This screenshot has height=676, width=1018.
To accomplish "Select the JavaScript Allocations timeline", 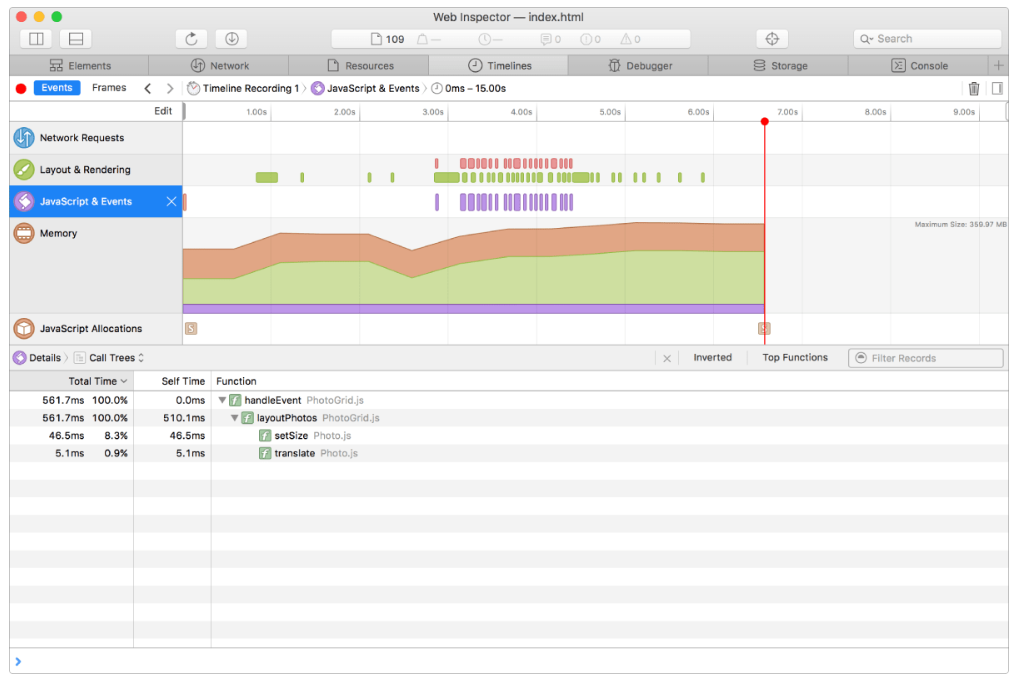I will [96, 329].
